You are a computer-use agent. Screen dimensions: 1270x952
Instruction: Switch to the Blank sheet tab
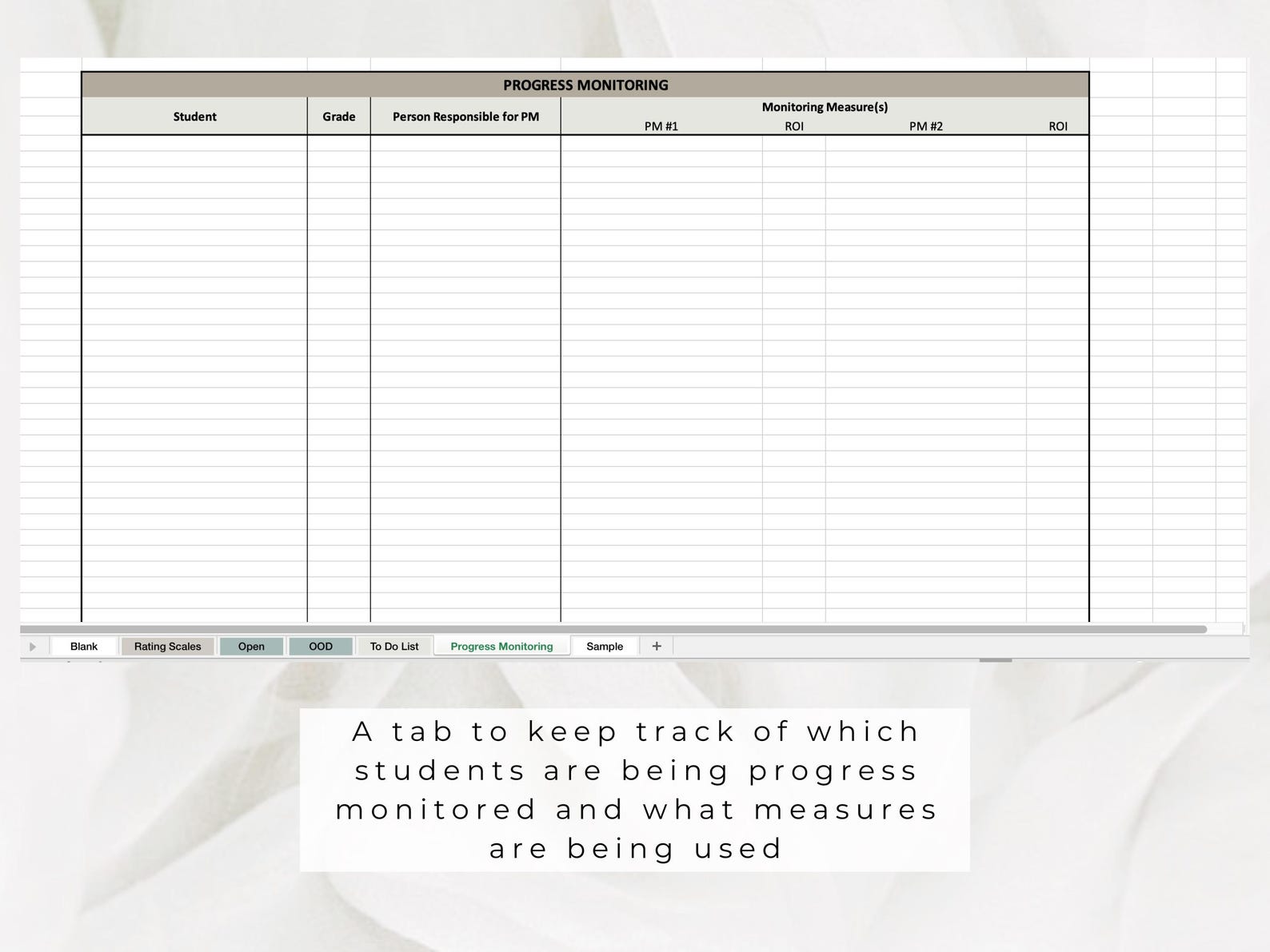click(x=84, y=646)
